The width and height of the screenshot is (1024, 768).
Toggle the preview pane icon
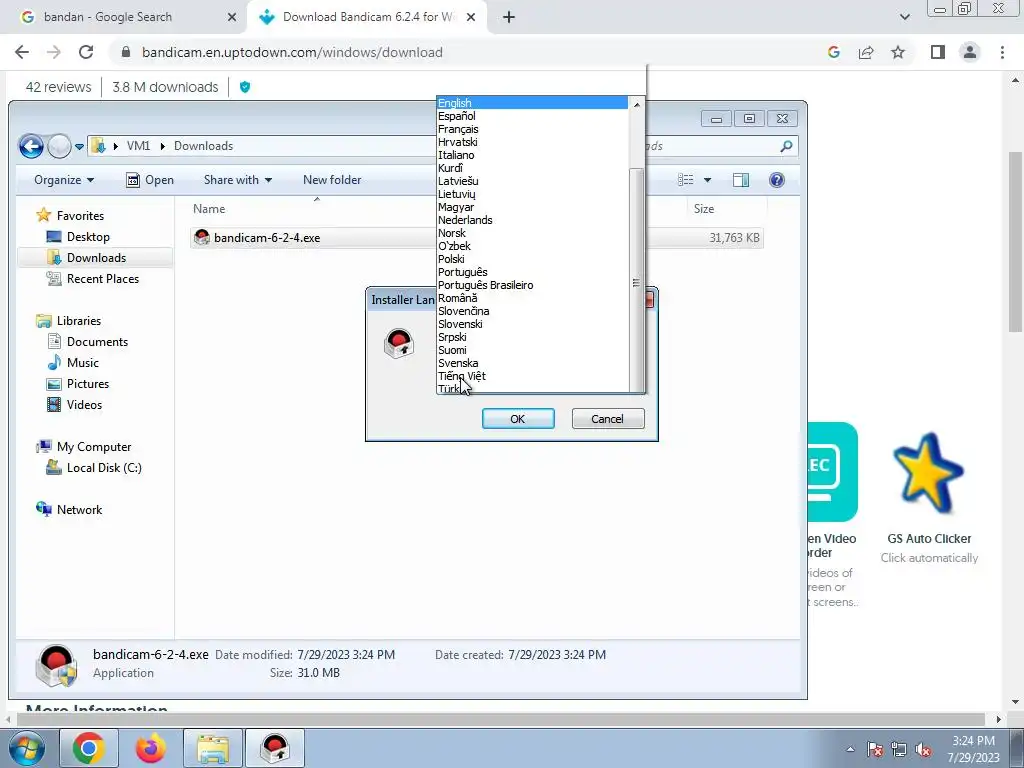[x=741, y=180]
